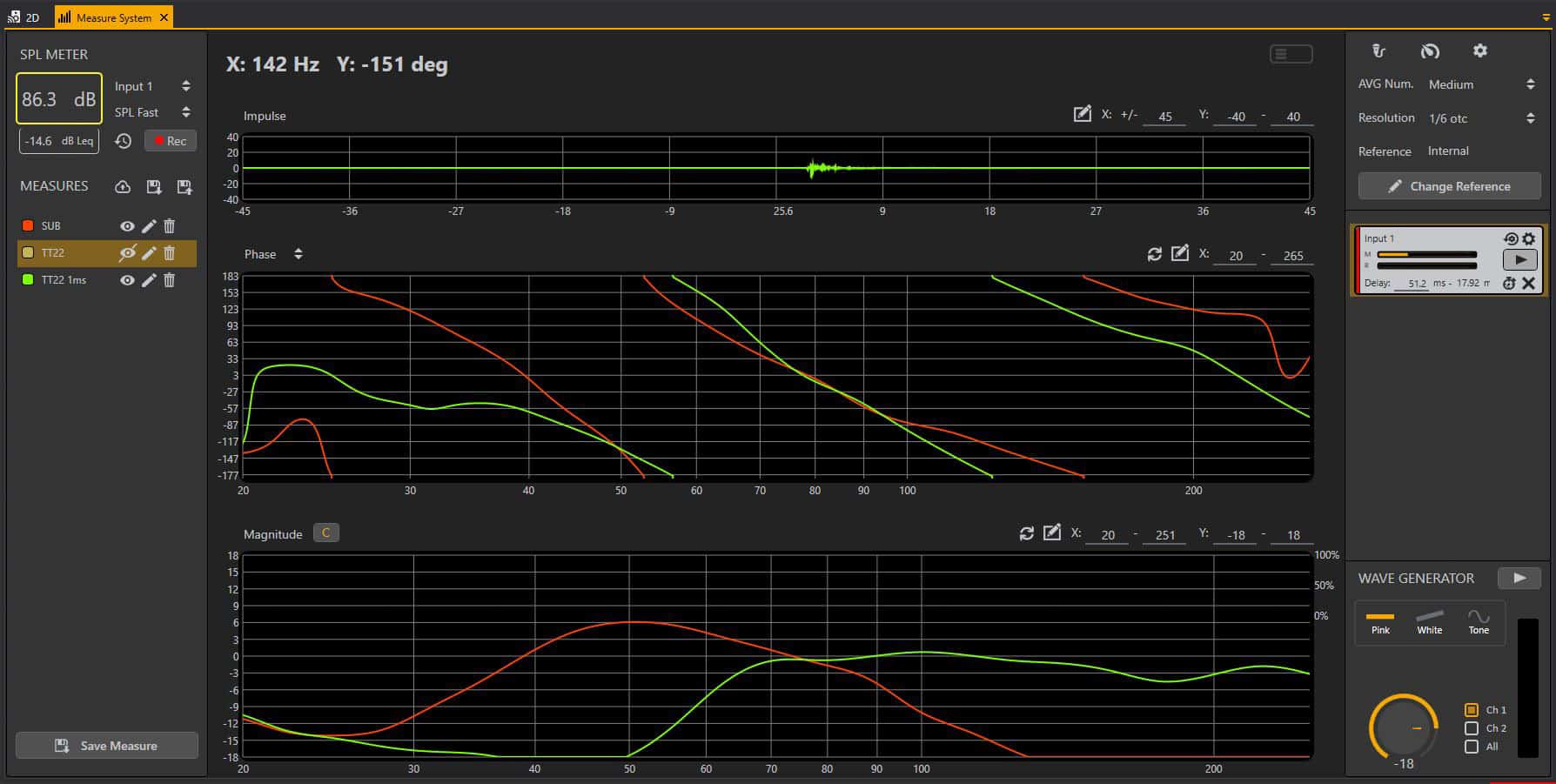Viewport: 1556px width, 784px height.
Task: Edit the Impulse graph axis range
Action: [1082, 114]
